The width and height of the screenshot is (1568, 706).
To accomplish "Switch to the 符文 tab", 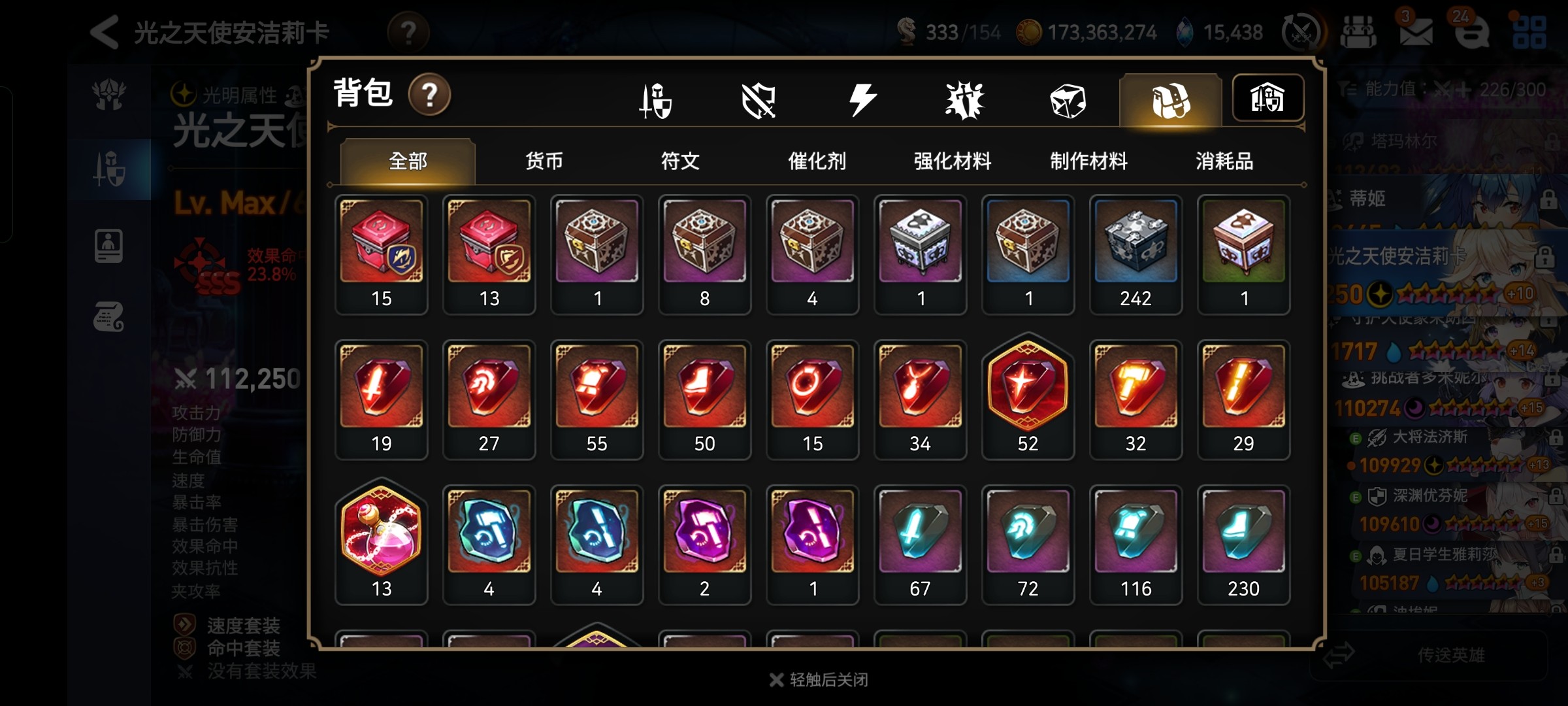I will click(x=680, y=161).
